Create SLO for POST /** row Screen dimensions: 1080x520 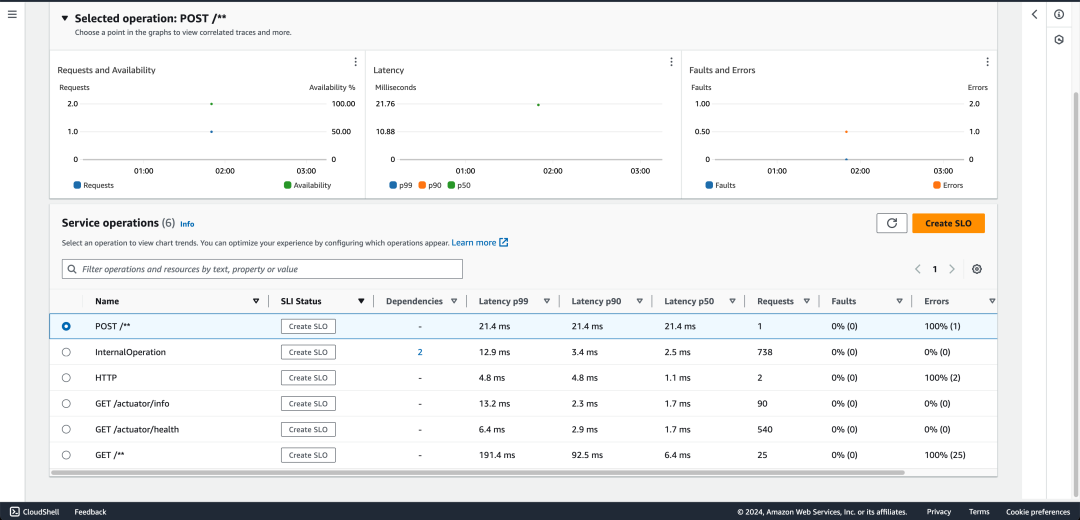point(308,326)
